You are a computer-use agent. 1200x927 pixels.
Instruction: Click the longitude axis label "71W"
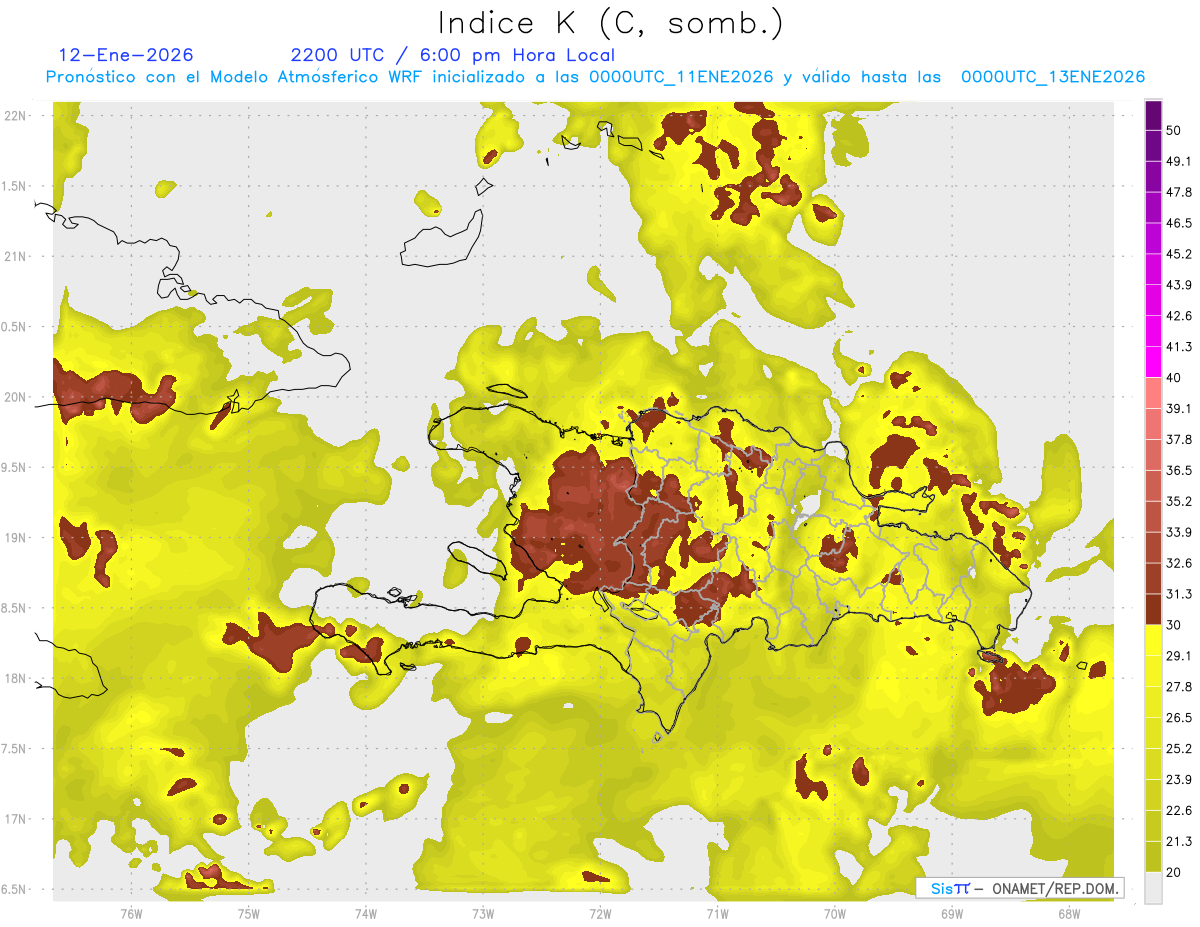point(717,913)
